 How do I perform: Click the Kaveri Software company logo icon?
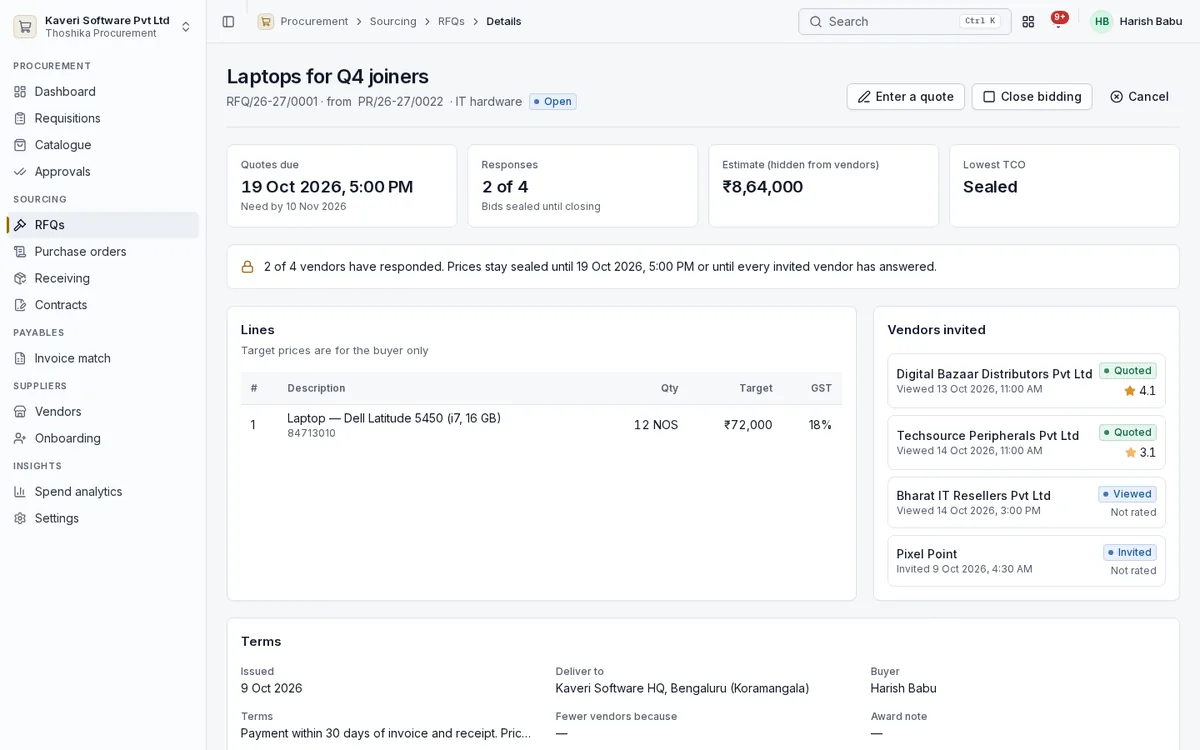coord(25,26)
